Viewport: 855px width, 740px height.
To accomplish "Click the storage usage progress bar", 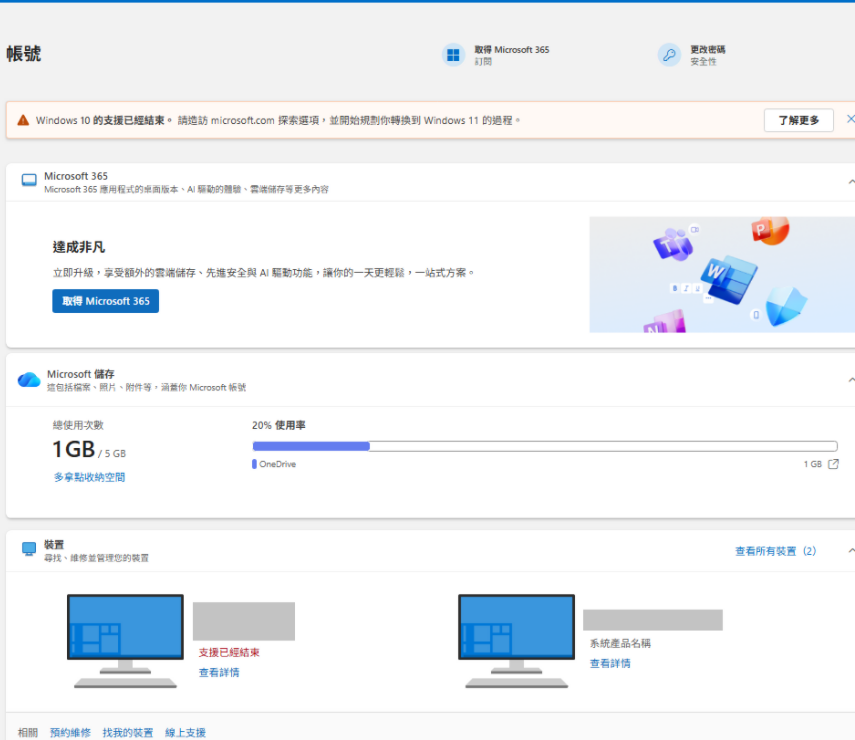I will [x=545, y=446].
